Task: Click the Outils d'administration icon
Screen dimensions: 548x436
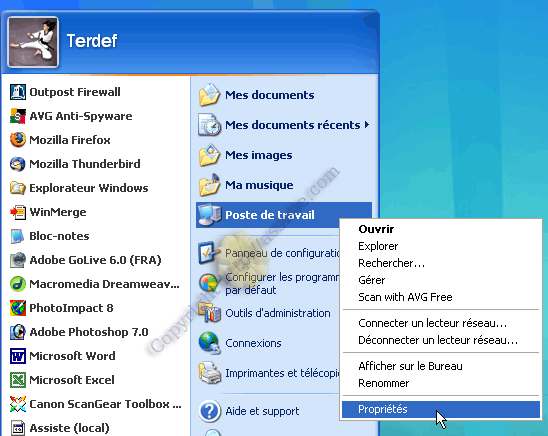Action: coord(209,313)
